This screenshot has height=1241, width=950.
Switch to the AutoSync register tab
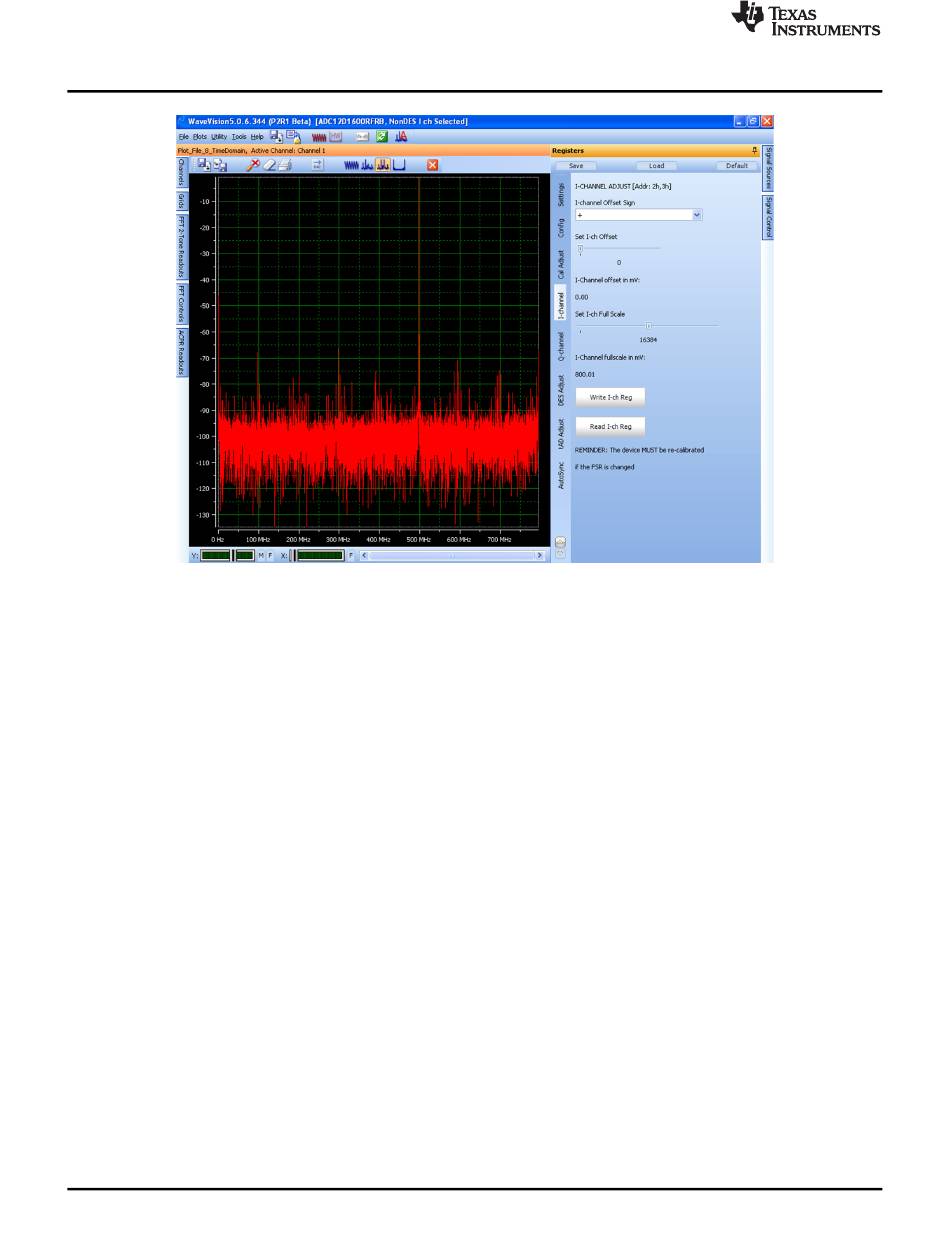(561, 475)
